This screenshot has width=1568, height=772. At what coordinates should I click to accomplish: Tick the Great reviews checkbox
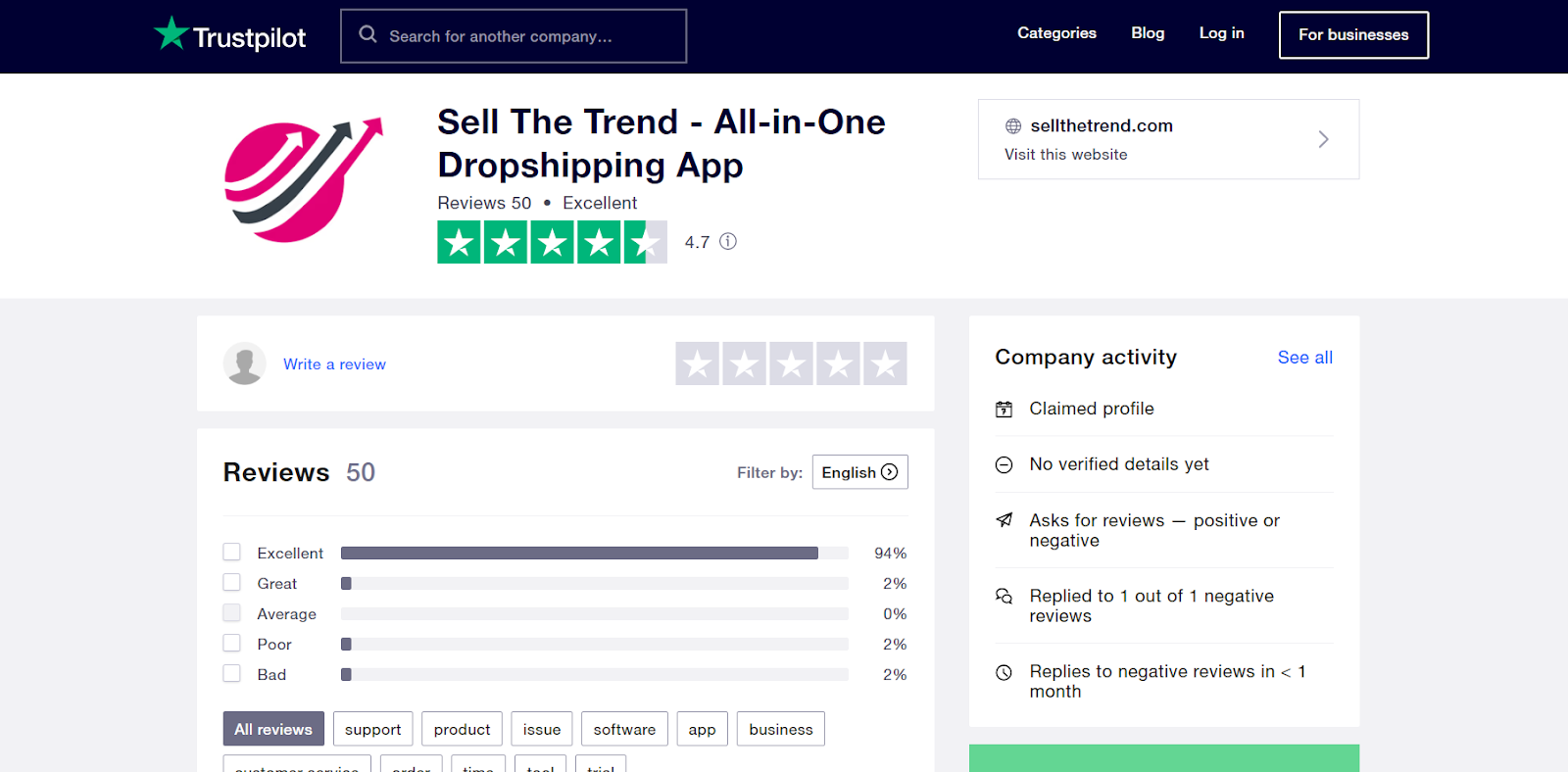click(x=232, y=583)
